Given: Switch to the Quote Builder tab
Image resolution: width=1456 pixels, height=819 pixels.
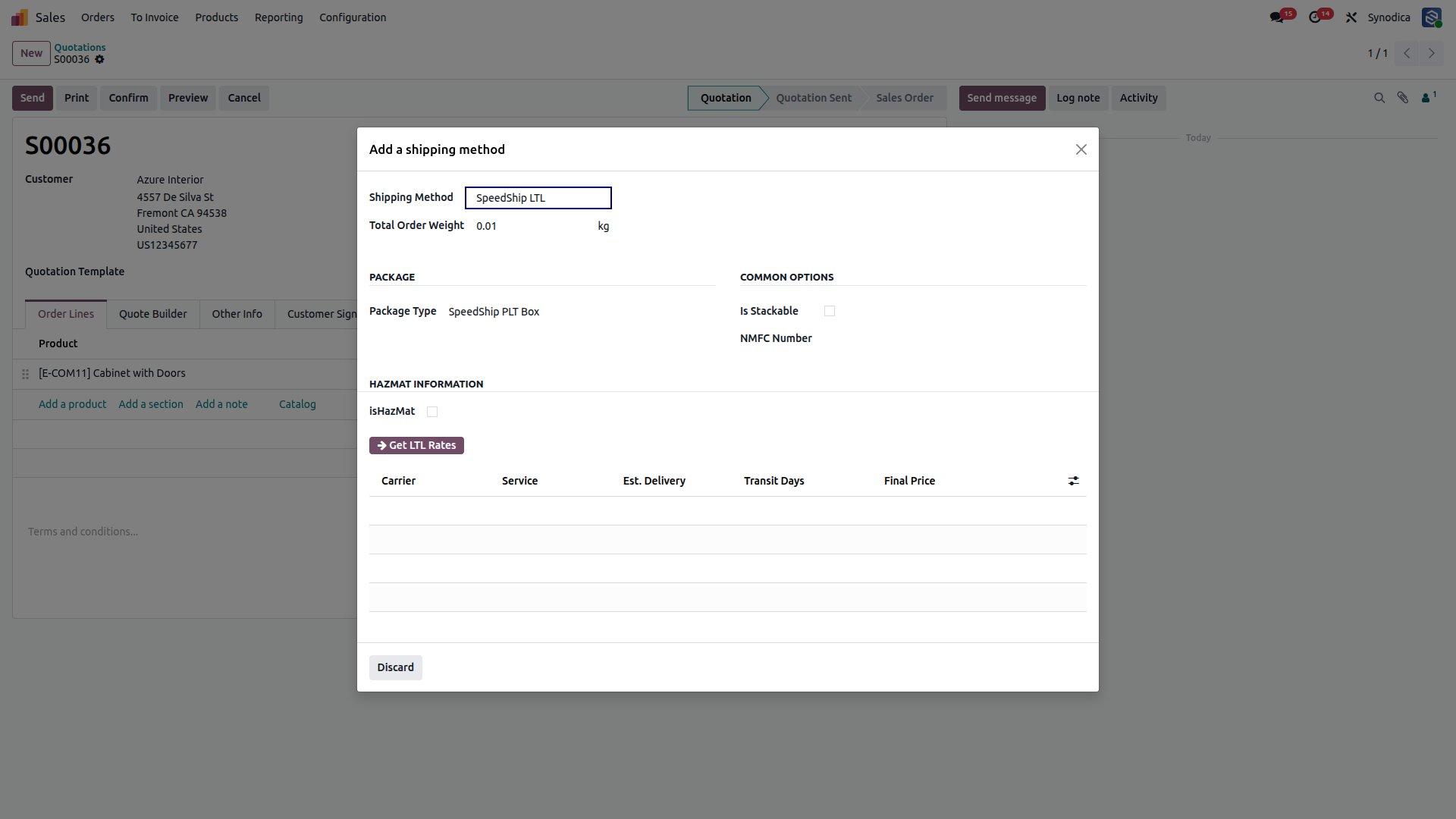Looking at the screenshot, I should pyautogui.click(x=152, y=314).
